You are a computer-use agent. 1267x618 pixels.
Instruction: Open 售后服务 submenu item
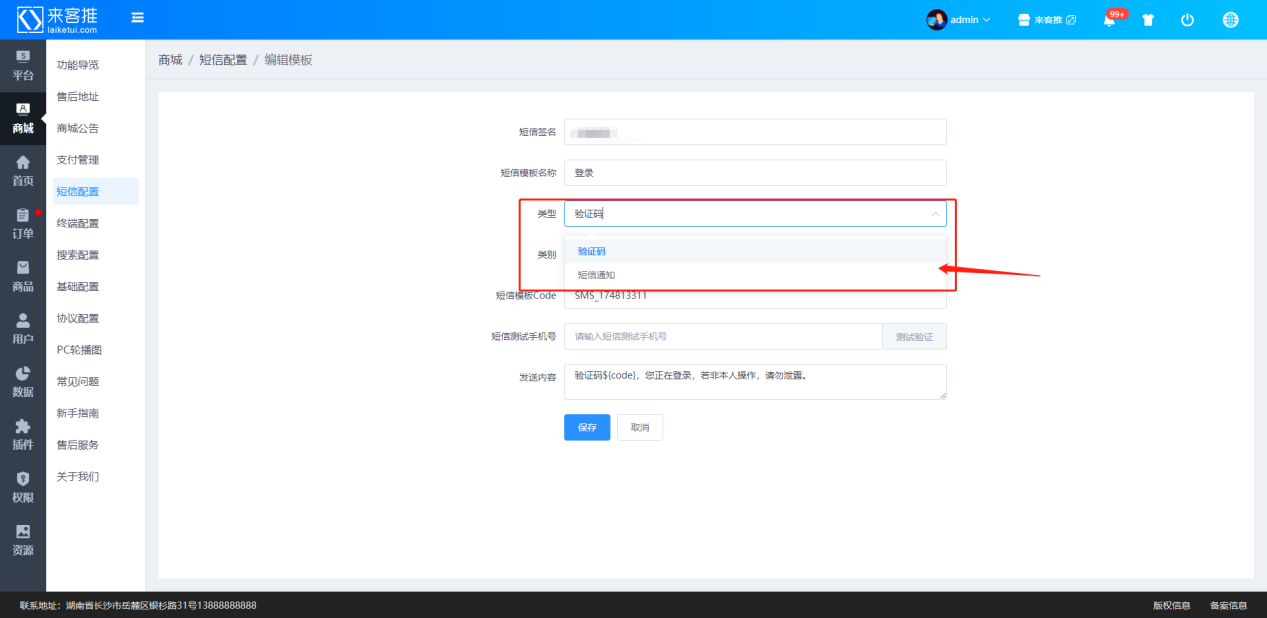point(78,445)
